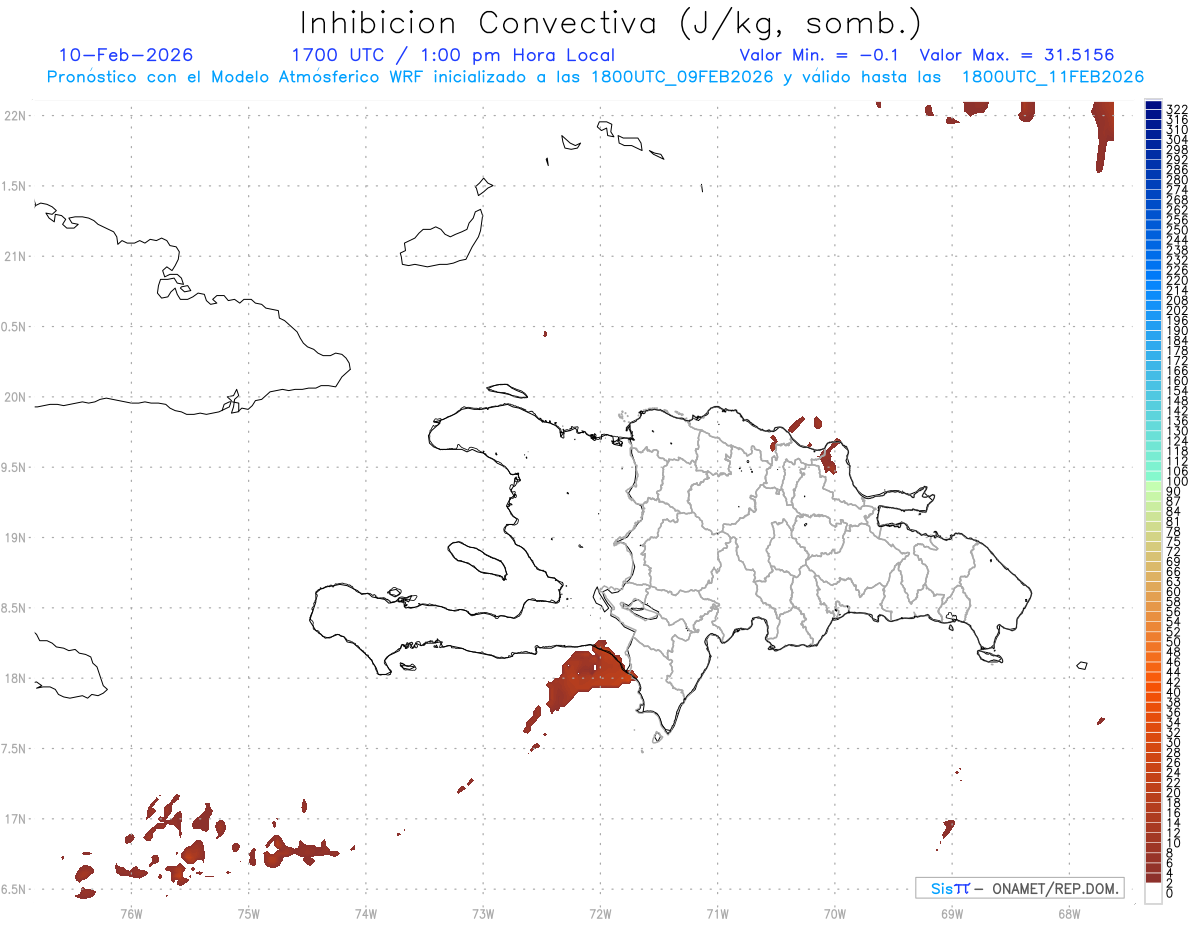The height and width of the screenshot is (927, 1200).
Task: Click the '21N' latitude label
Action: coord(15,257)
